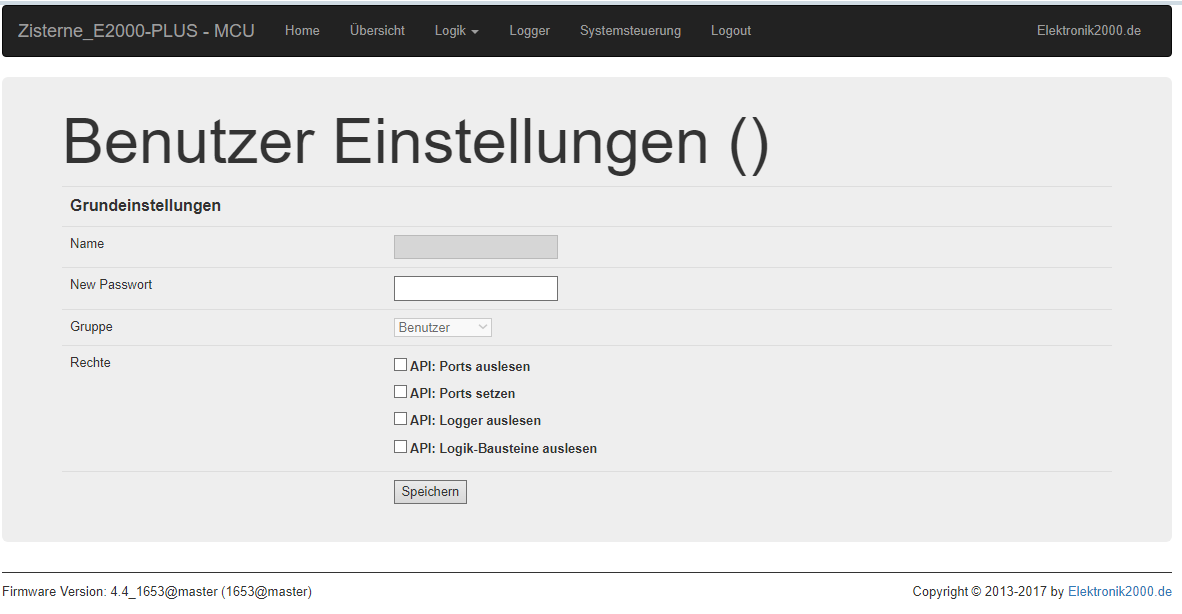Open Elektronik2000.de link in top navbar
1182x614 pixels.
point(1088,31)
